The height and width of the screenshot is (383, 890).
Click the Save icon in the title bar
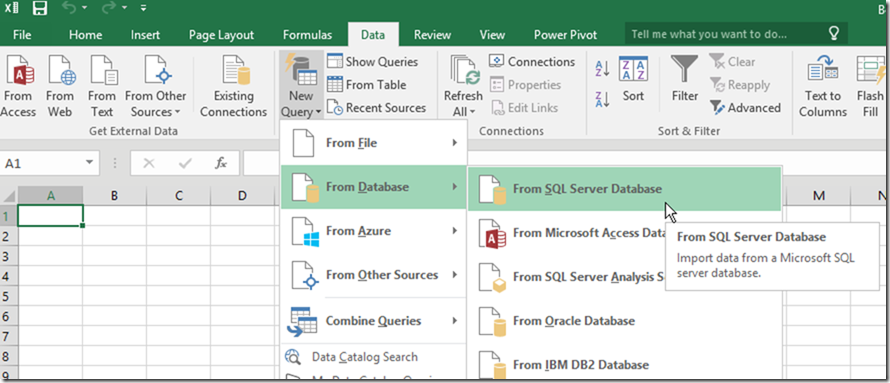(40, 9)
